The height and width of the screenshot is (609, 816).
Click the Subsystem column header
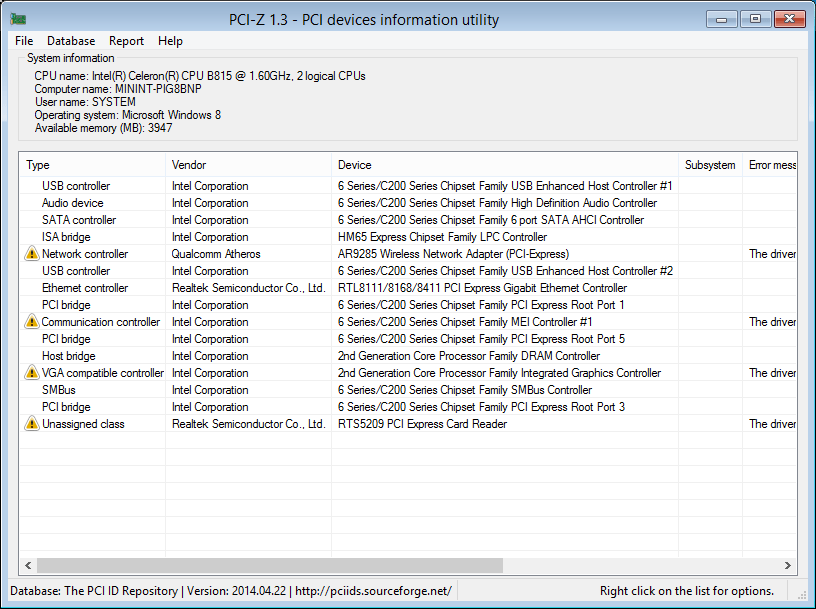click(x=710, y=165)
